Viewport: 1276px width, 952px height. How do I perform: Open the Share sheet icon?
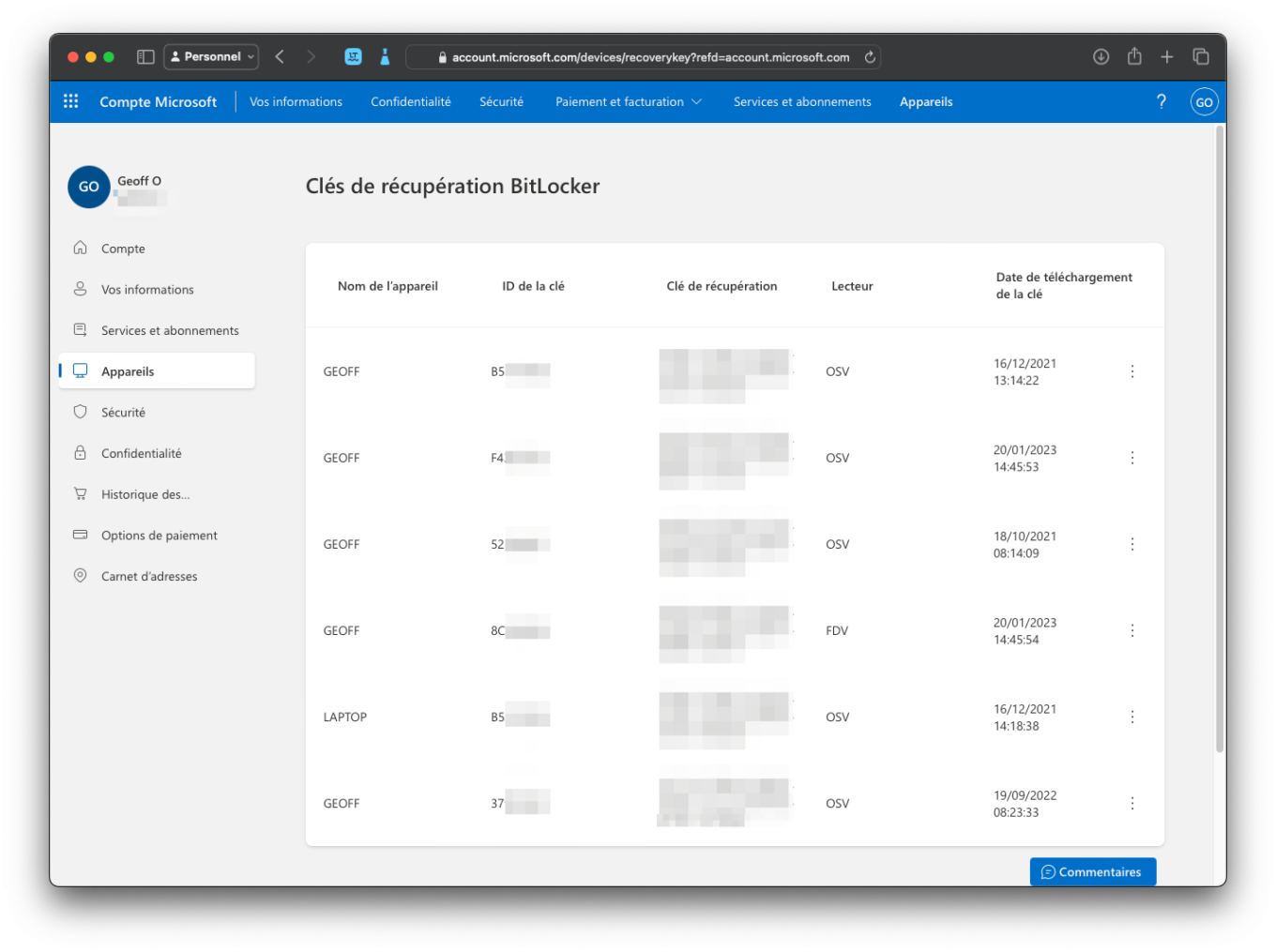pos(1134,56)
